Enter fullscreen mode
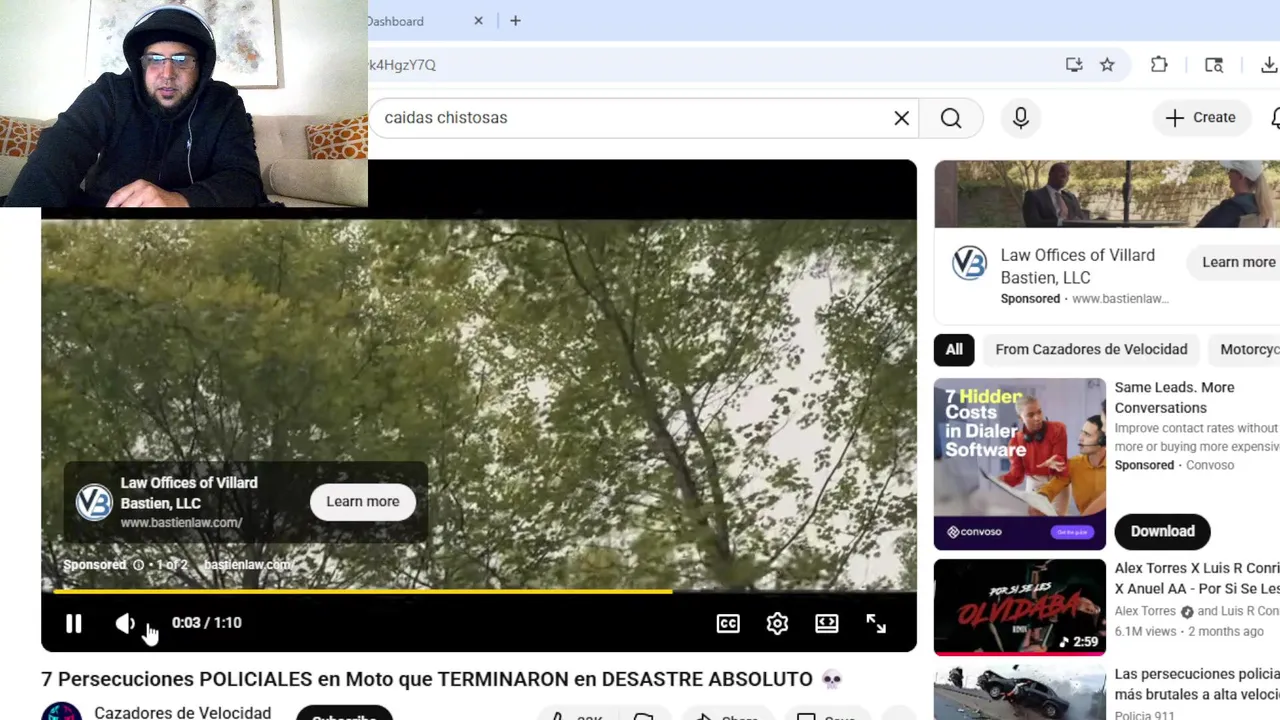This screenshot has width=1280, height=720. click(876, 623)
